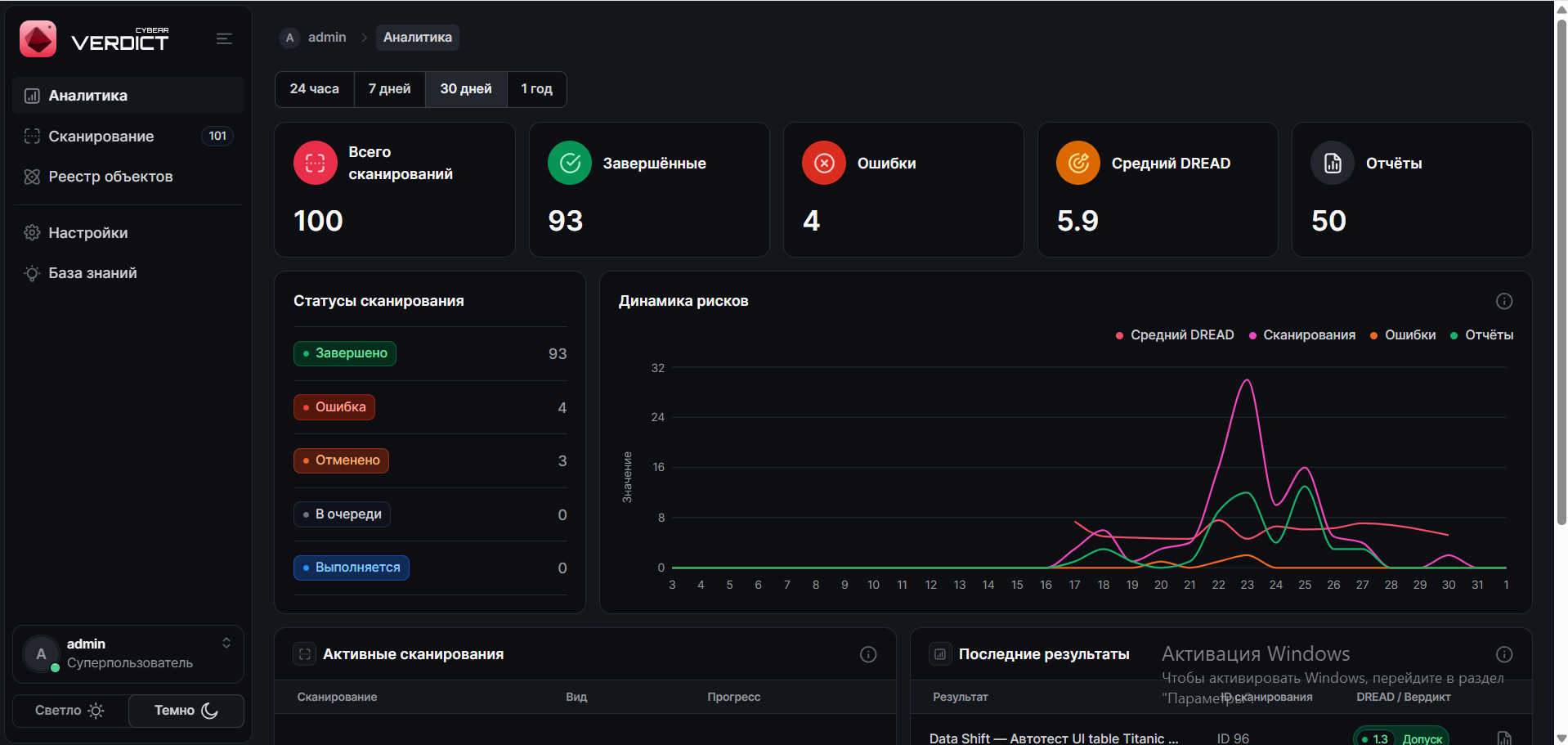1568x745 pixels.
Task: Open Сканирование in the sidebar
Action: 128,137
